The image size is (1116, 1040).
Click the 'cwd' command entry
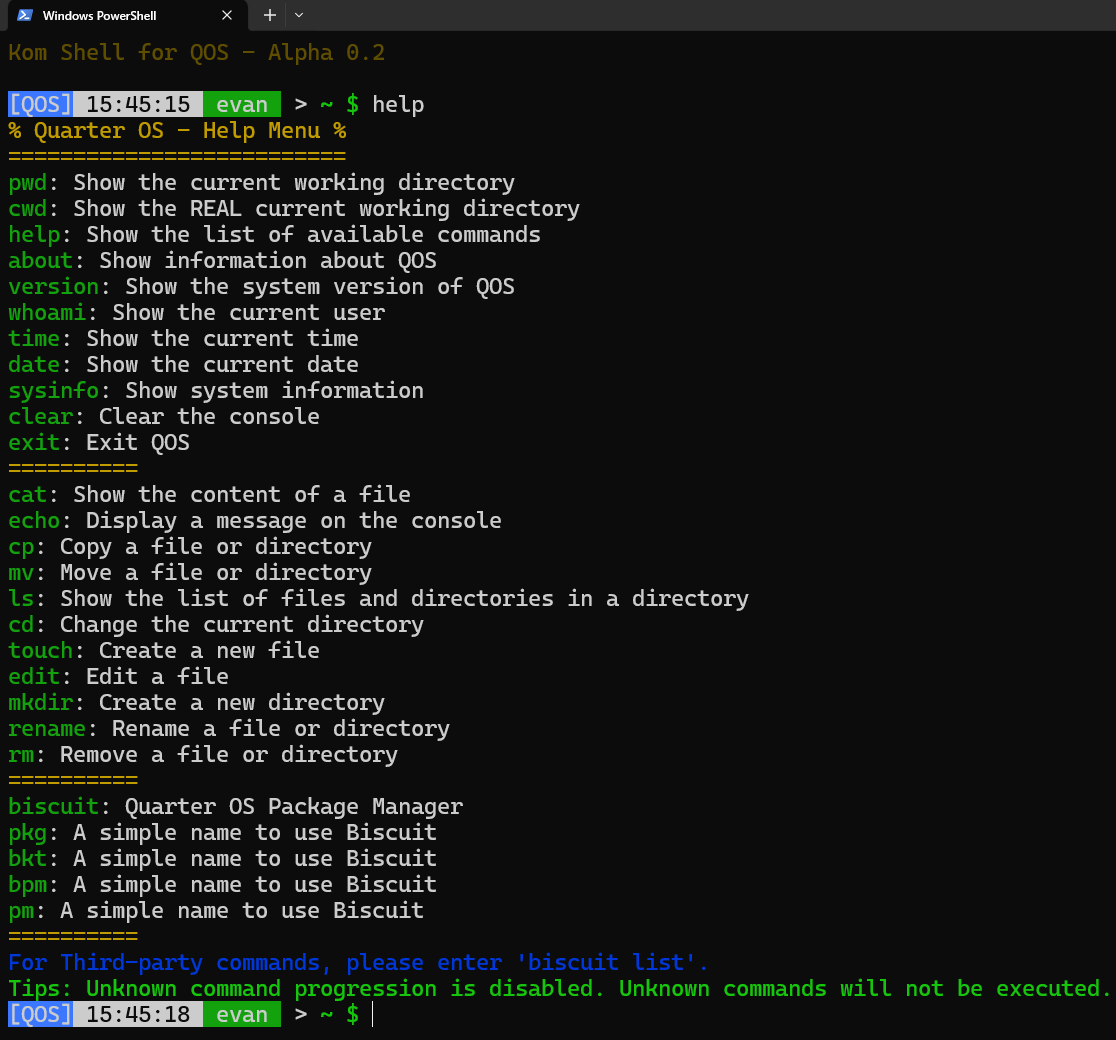pos(294,209)
